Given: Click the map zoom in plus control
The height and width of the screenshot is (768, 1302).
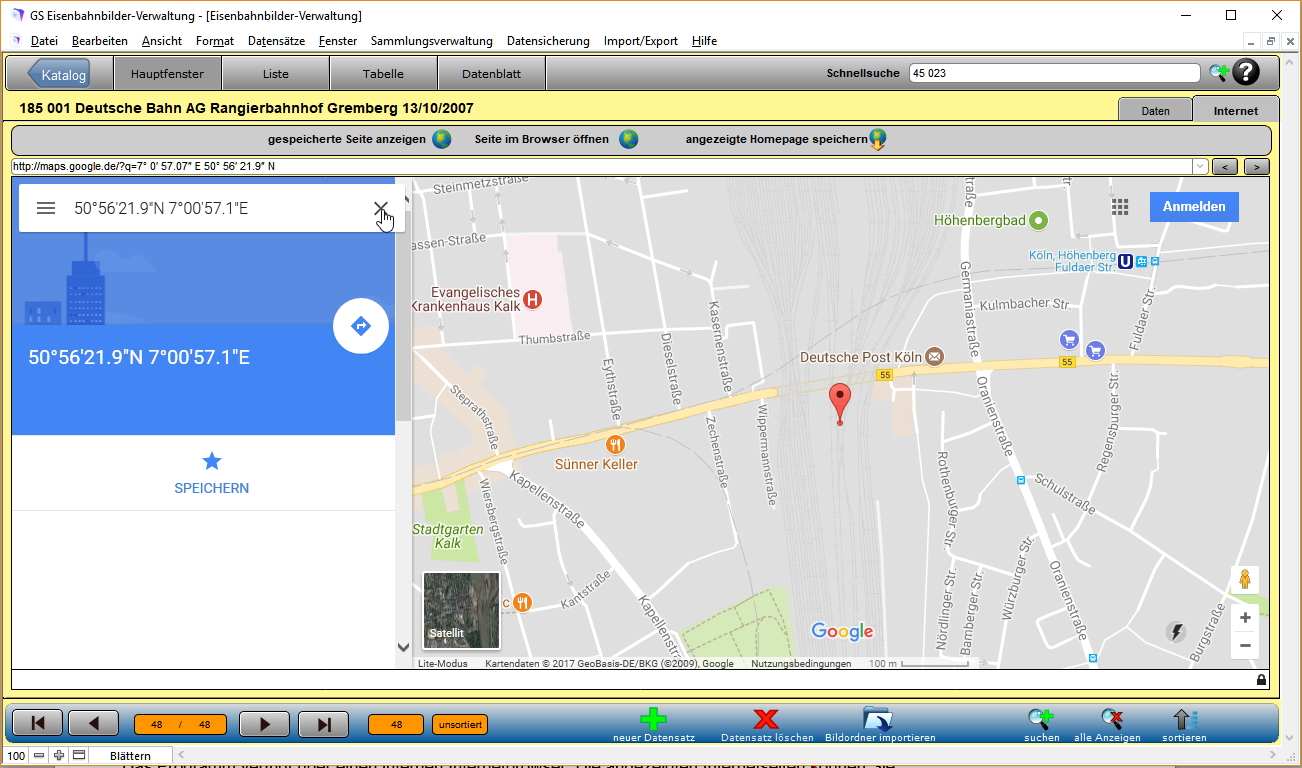Looking at the screenshot, I should tap(1245, 618).
